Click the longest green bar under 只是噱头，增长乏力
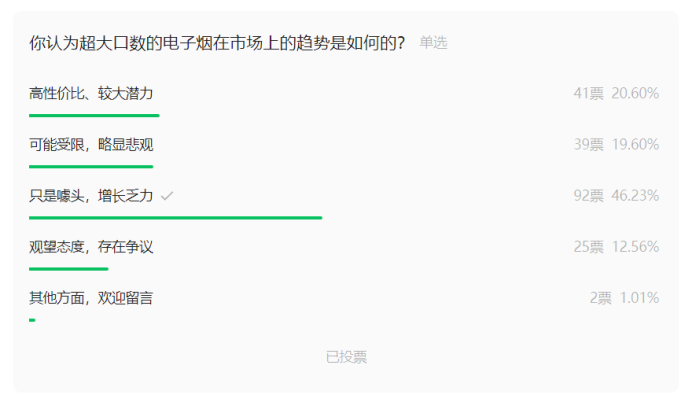 click(x=175, y=217)
